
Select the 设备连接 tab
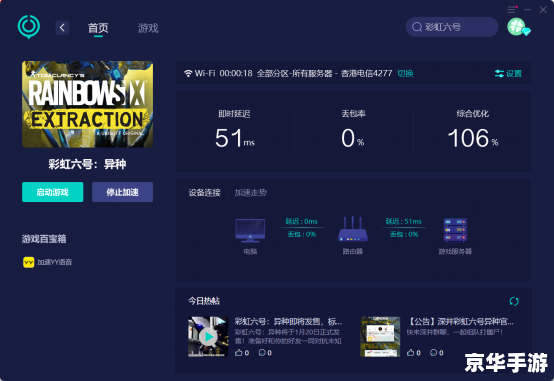click(x=205, y=193)
